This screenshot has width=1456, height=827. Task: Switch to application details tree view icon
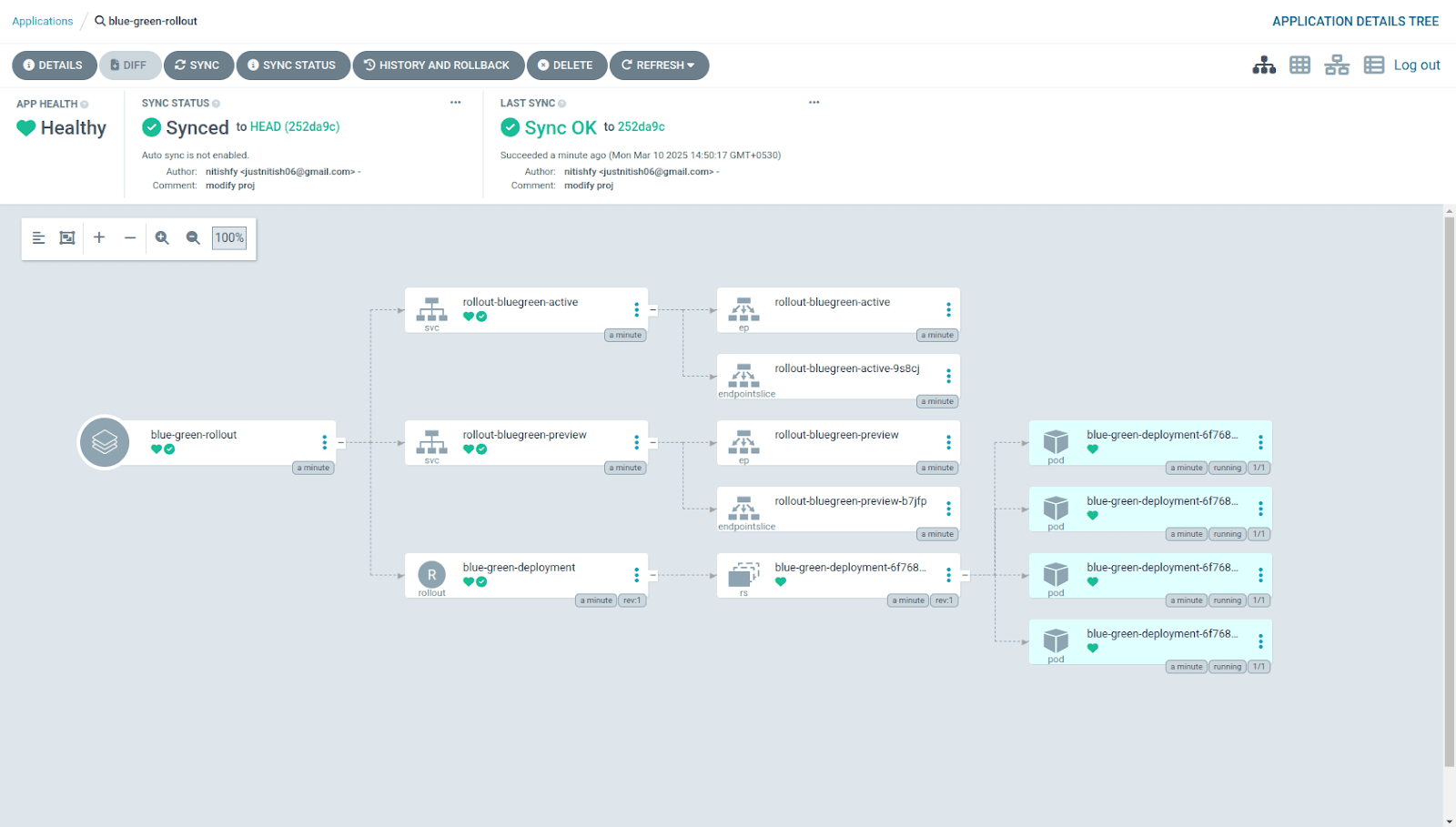tap(1264, 65)
